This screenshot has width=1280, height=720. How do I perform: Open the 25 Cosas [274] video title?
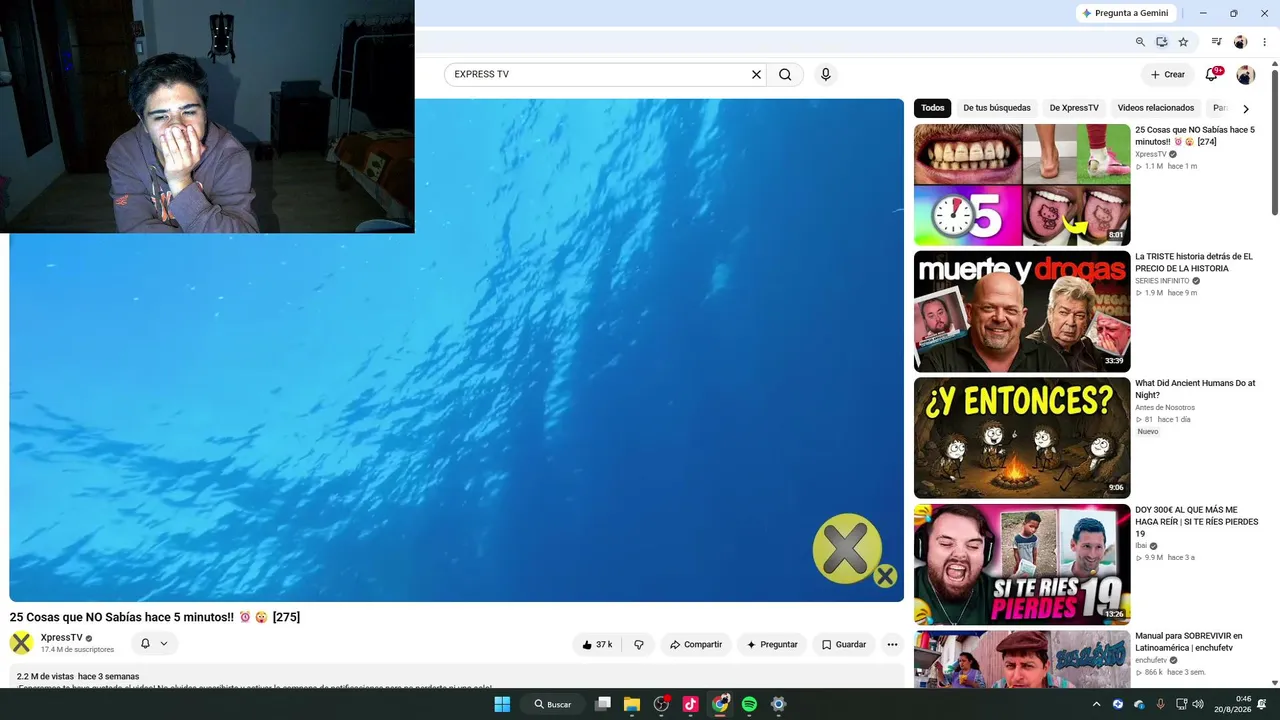point(1195,136)
